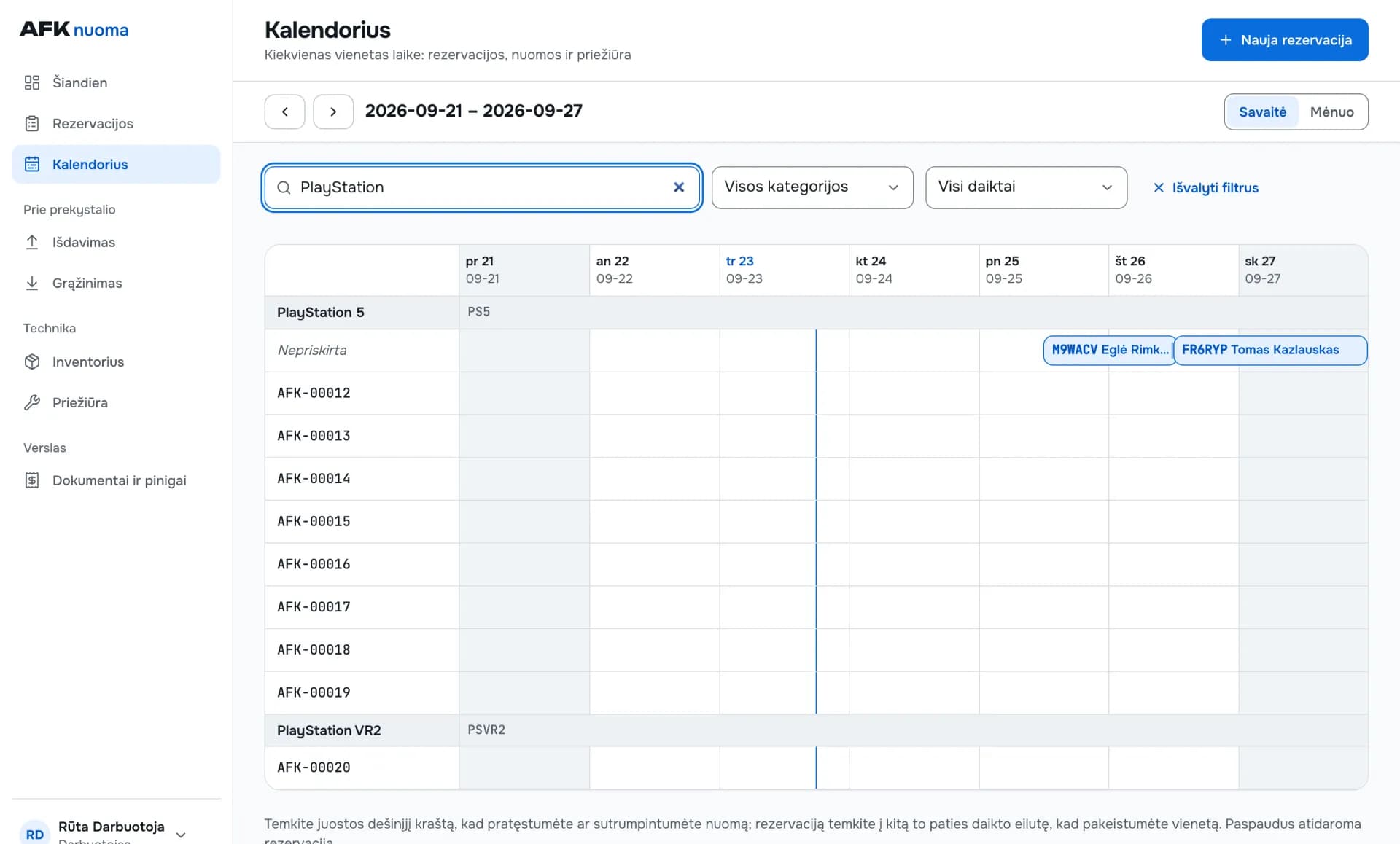
Task: Clear the PlayStation search text with X
Action: 679,187
